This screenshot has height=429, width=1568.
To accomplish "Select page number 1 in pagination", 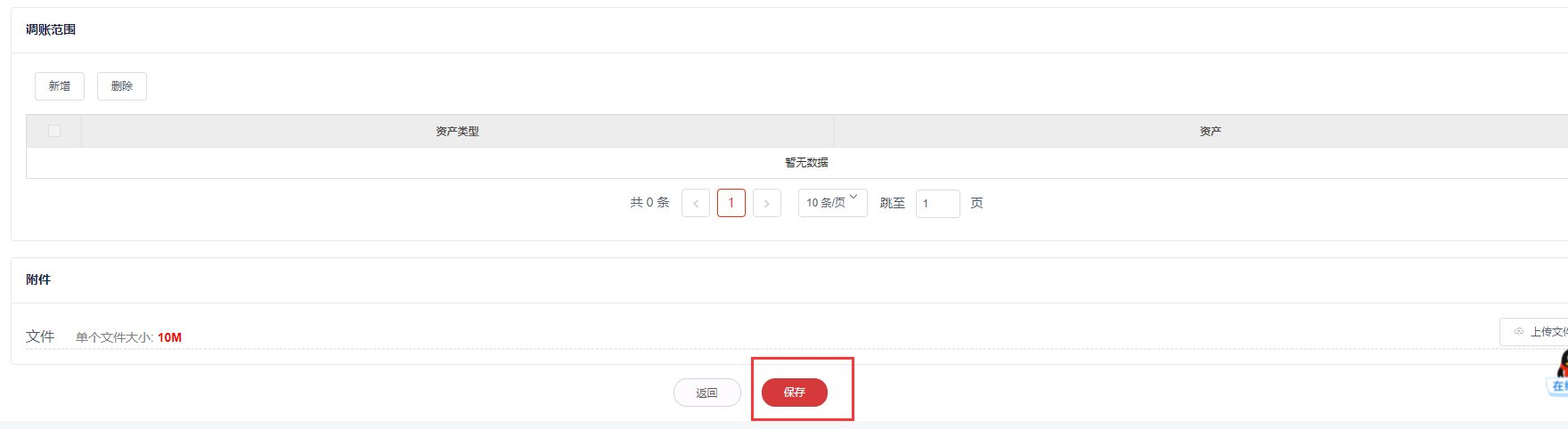I will coord(731,203).
